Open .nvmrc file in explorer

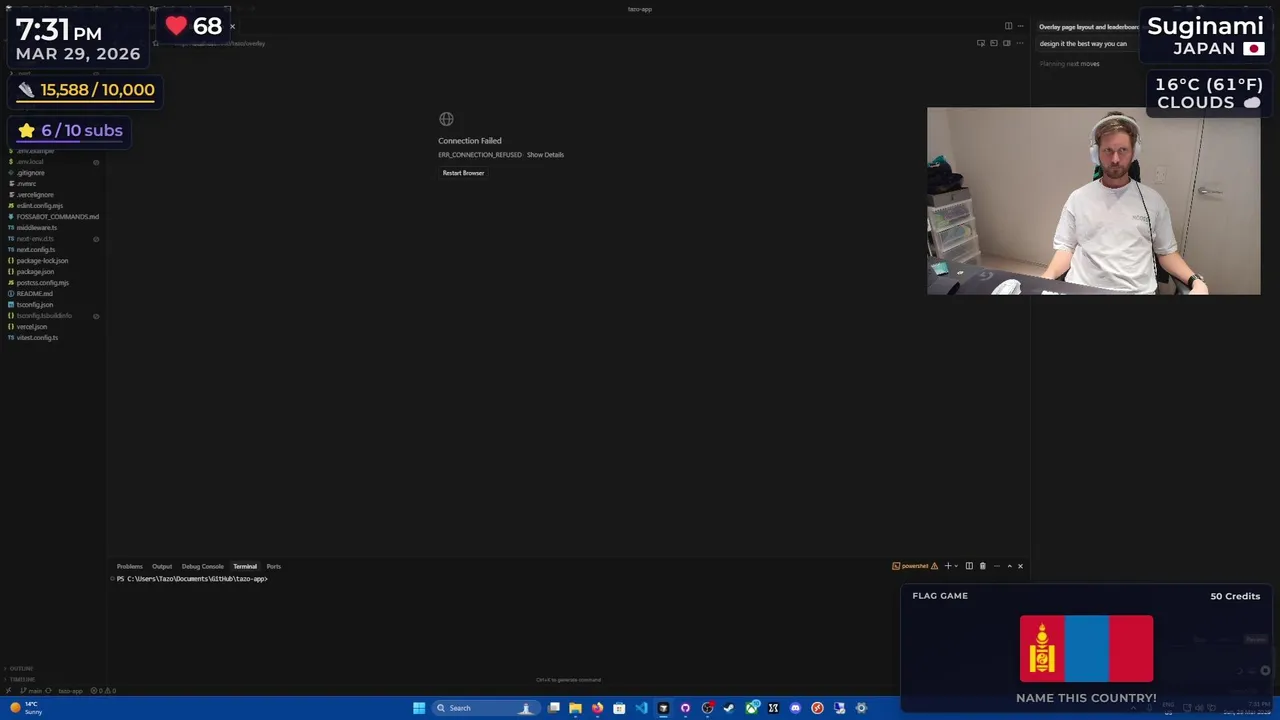click(26, 184)
